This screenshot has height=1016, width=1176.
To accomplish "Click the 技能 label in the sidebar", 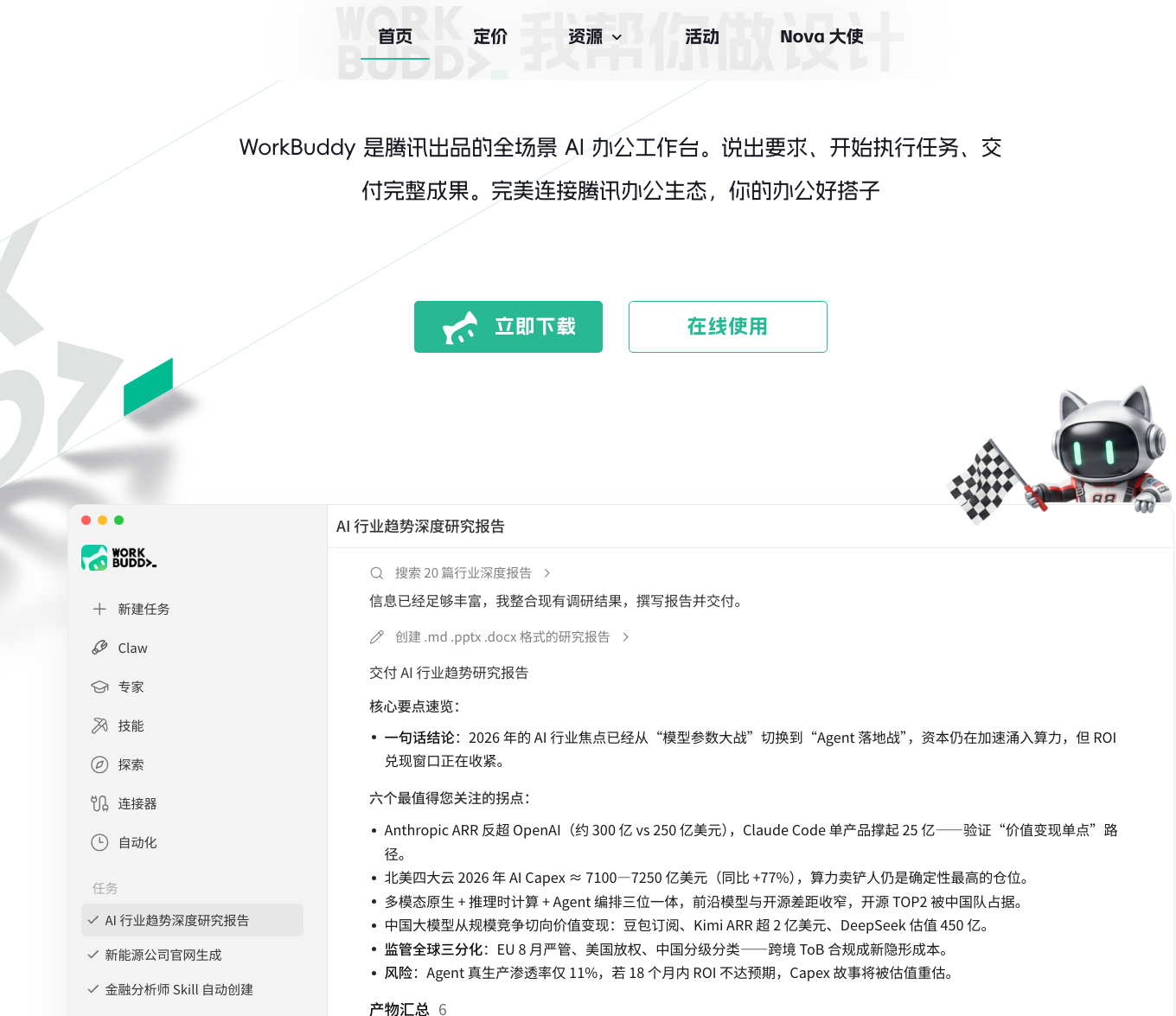I will pyautogui.click(x=131, y=725).
